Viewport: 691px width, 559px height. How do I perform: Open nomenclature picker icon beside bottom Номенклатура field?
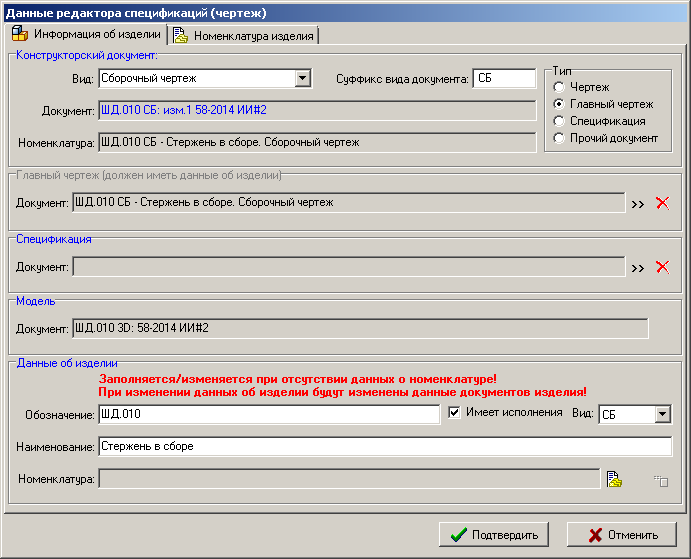(614, 480)
